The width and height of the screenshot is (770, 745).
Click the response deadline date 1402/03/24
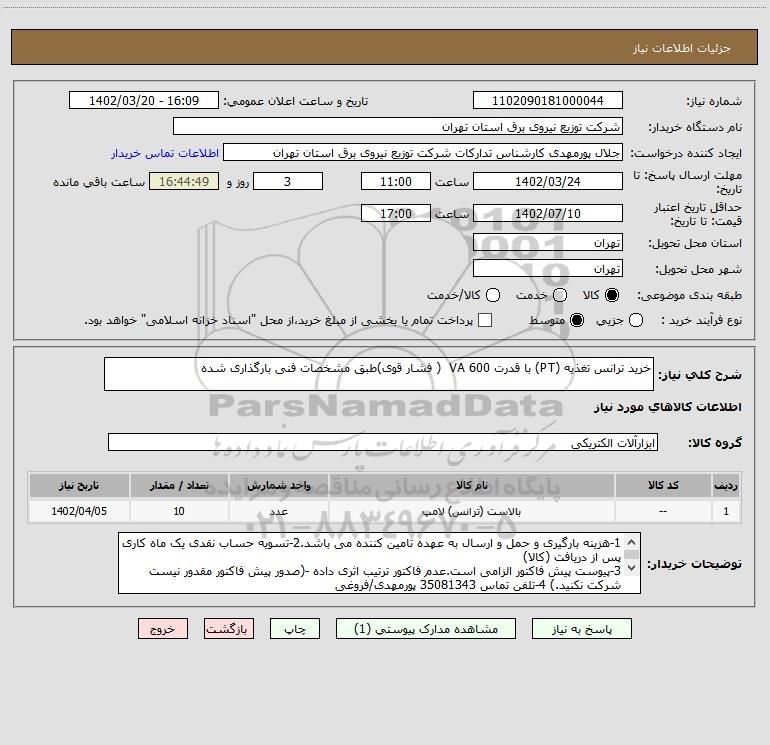(x=548, y=181)
